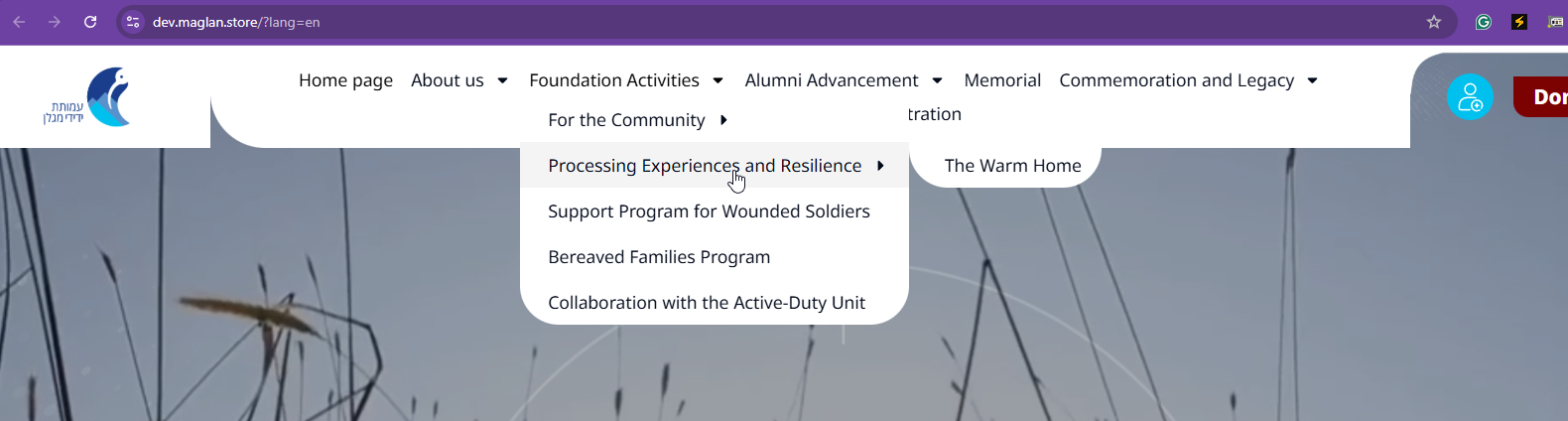Viewport: 1568px width, 421px height.
Task: Expand the About us dropdown arrow
Action: pos(503,80)
